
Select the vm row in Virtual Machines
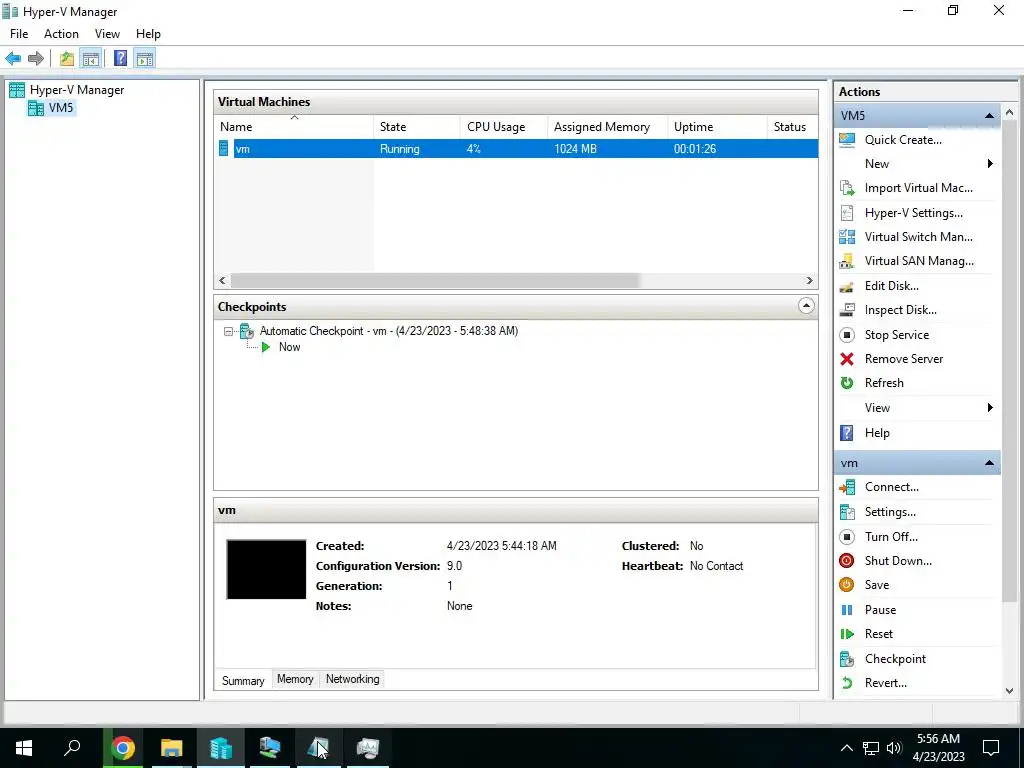516,149
